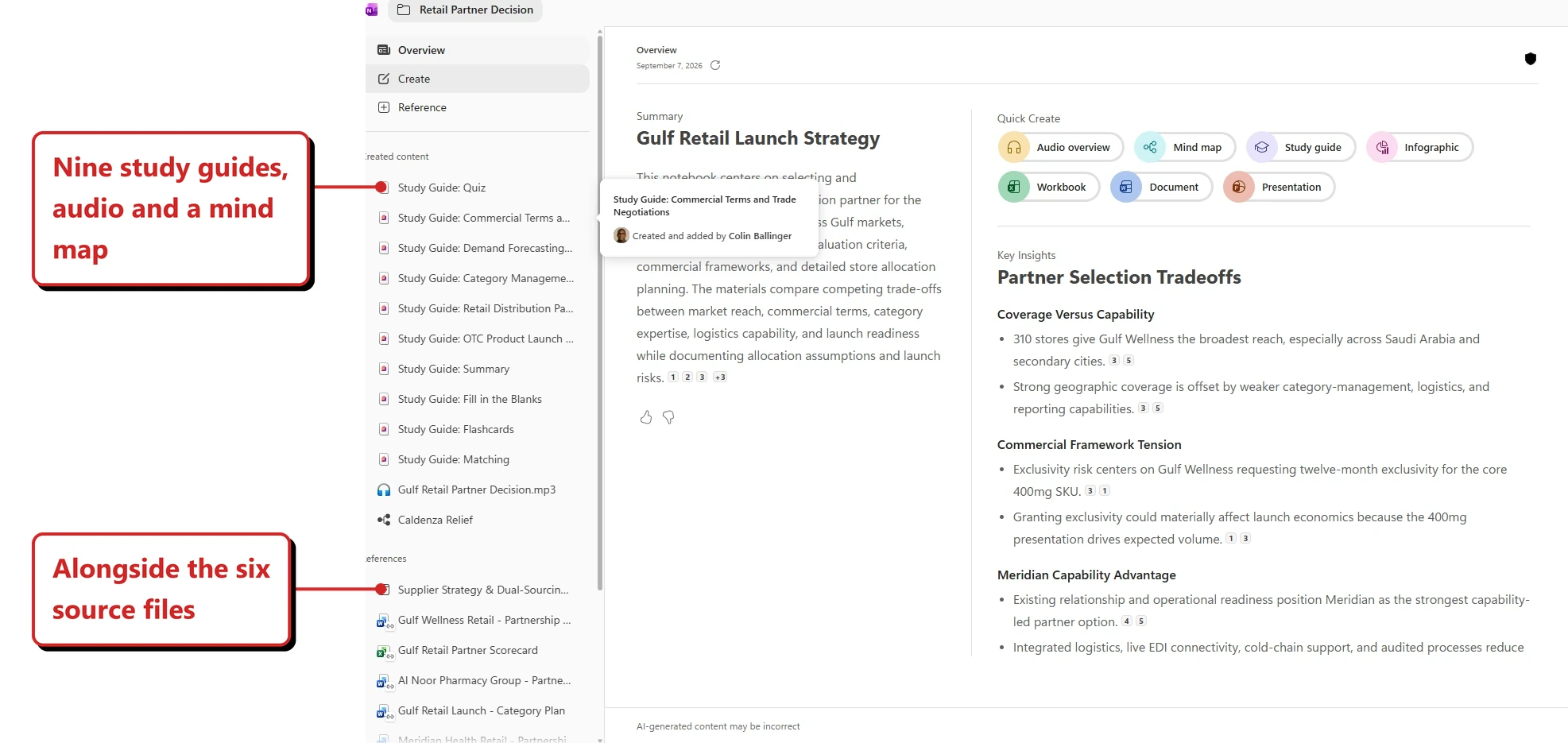Open Study Guide: Matching
1568x743 pixels.
[477, 459]
